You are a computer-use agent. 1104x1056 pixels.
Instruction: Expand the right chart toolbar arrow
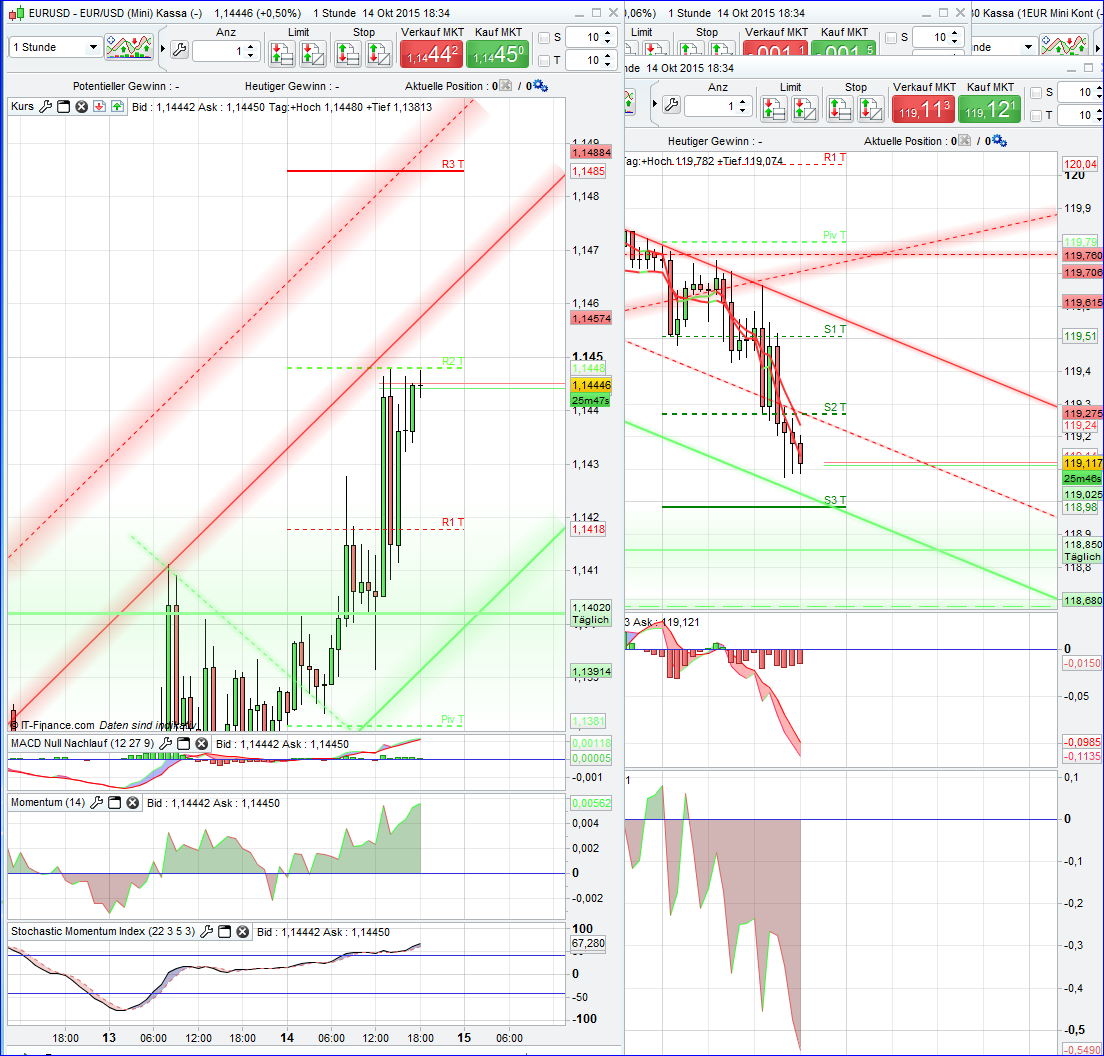click(x=654, y=101)
